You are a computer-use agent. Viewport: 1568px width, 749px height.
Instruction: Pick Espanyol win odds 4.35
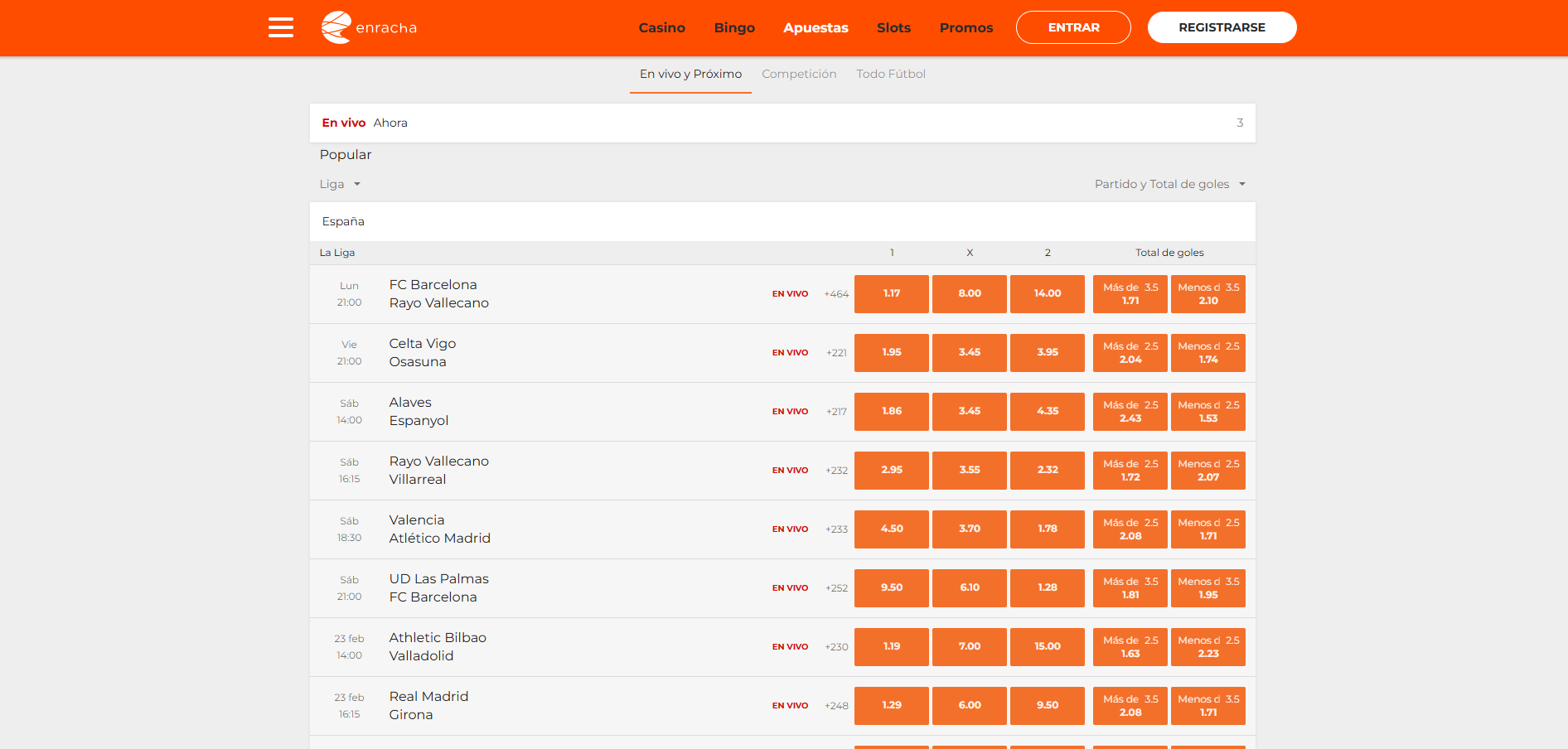1048,412
